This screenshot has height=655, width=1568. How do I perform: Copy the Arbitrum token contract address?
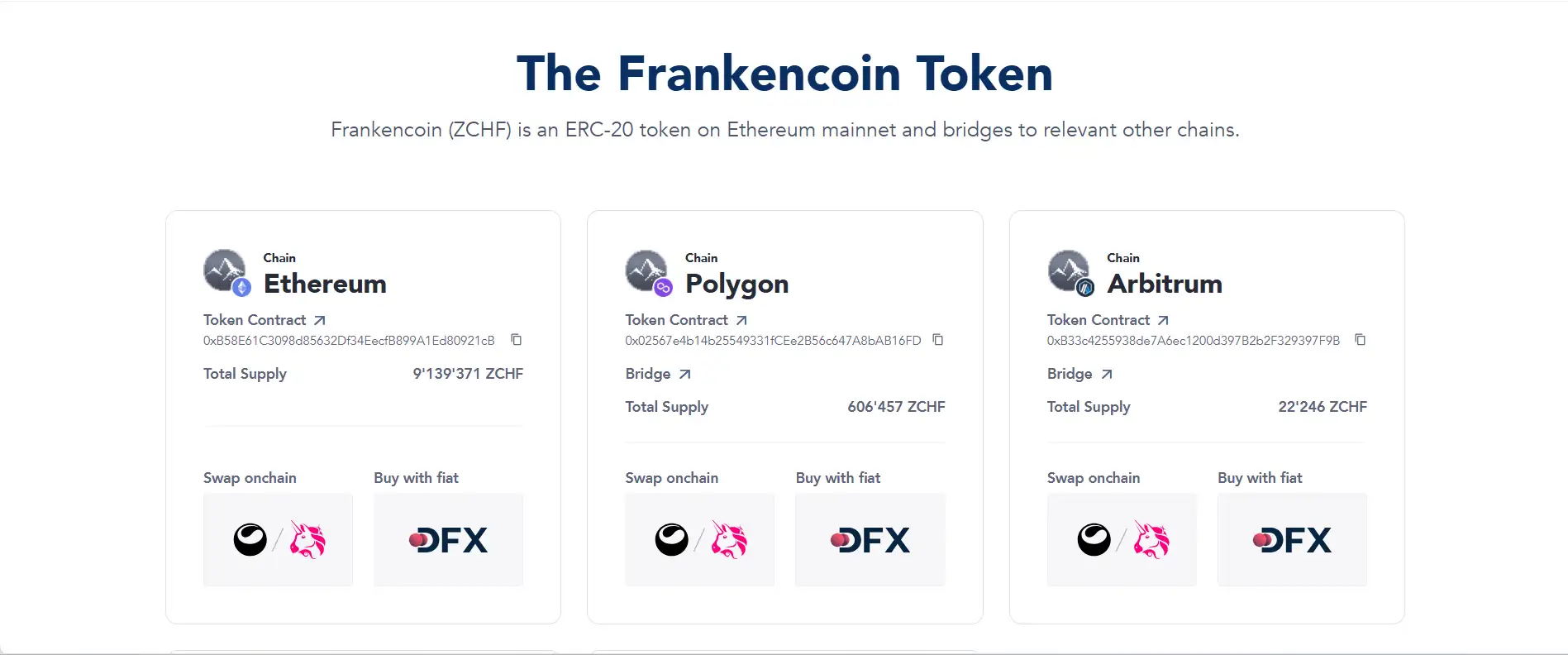coord(1360,340)
